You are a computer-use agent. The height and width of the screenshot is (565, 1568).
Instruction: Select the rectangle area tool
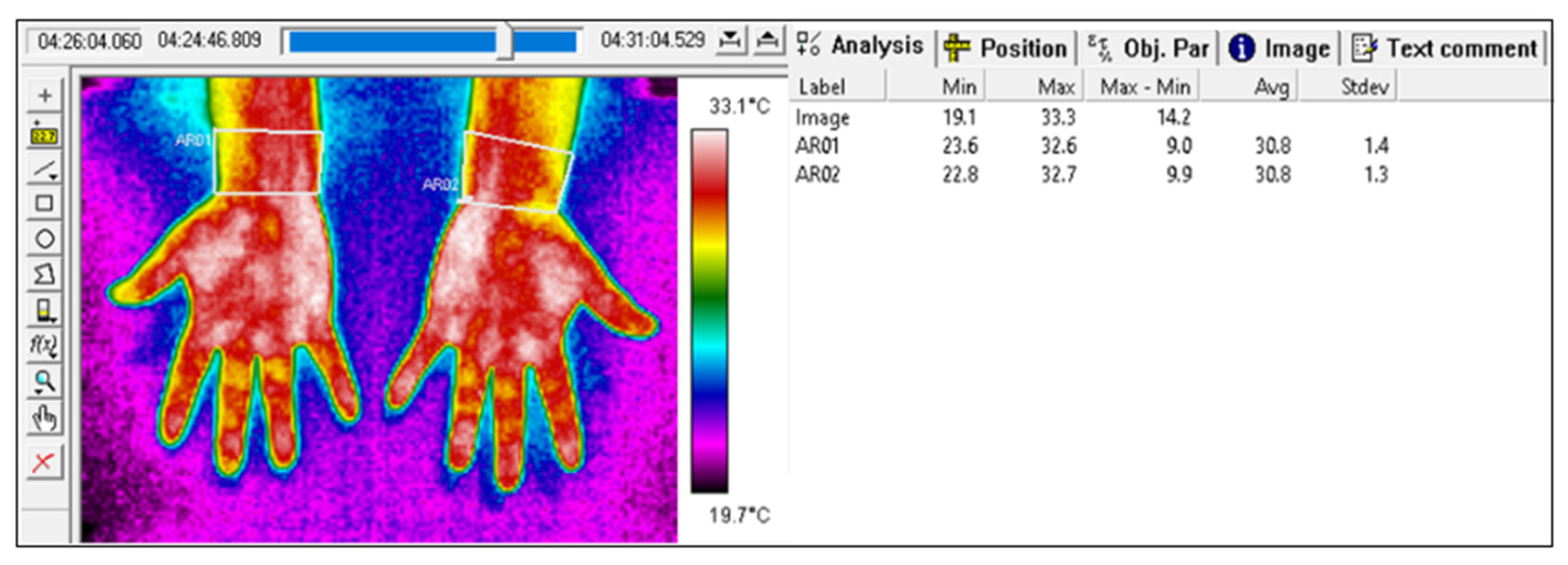(45, 203)
